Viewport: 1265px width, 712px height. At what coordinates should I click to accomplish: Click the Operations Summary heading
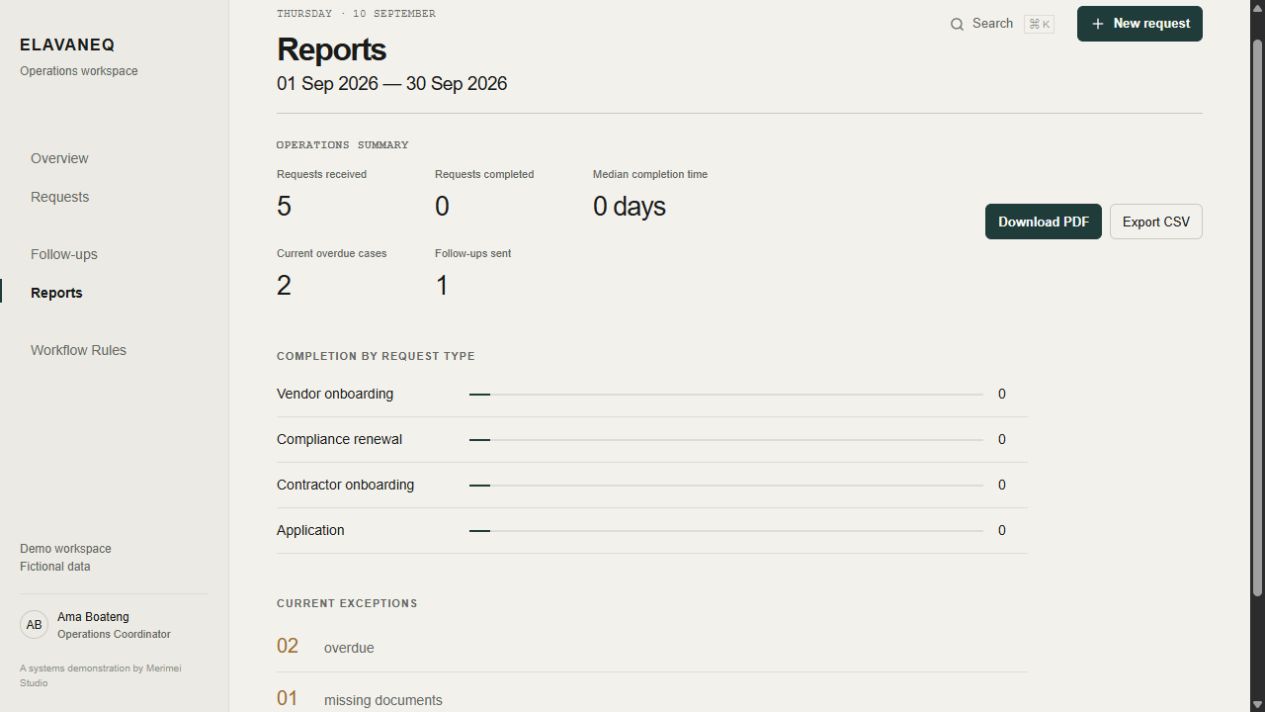[x=342, y=145]
